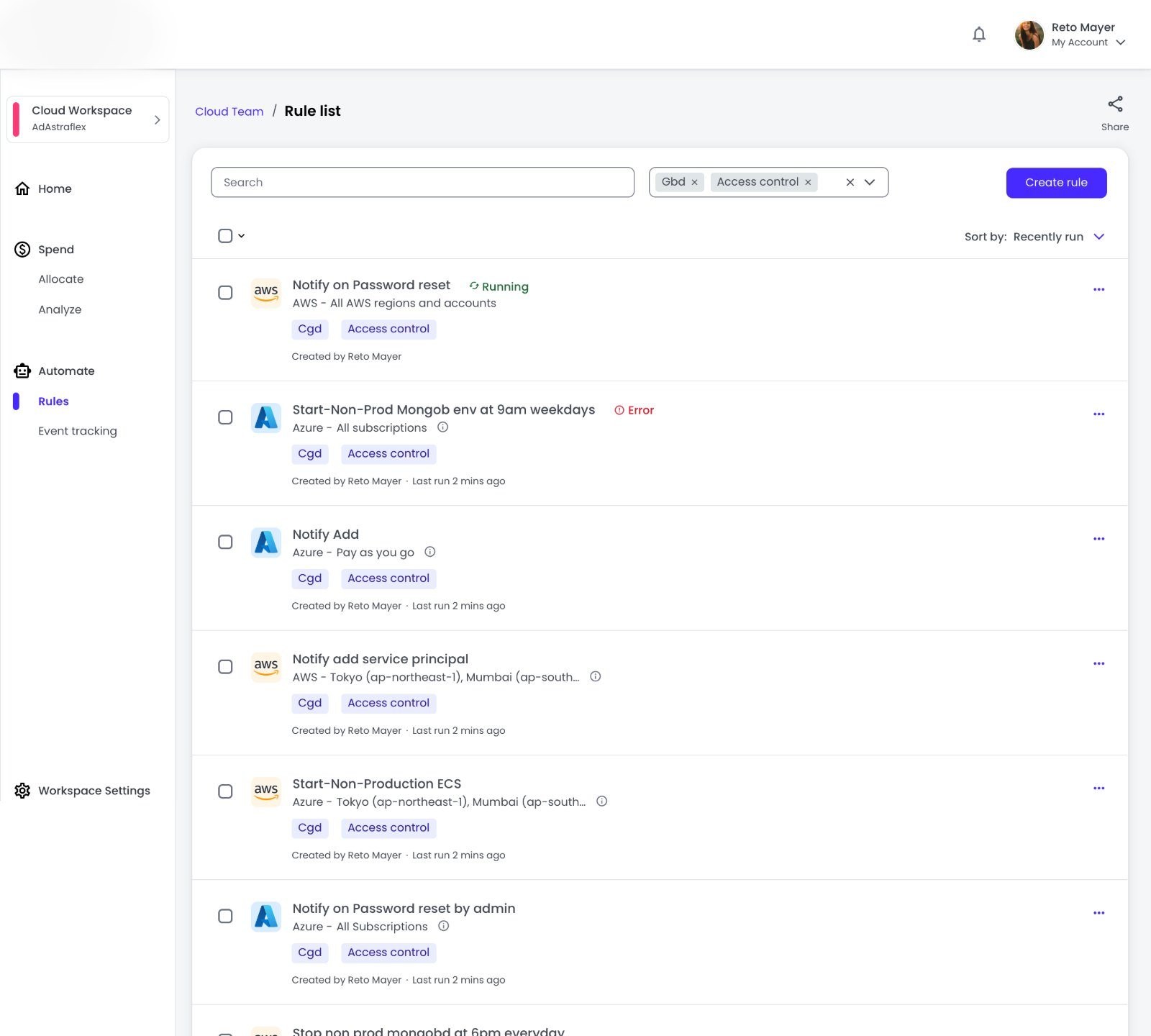Open the Analyze menu item
The width and height of the screenshot is (1151, 1036).
[60, 309]
